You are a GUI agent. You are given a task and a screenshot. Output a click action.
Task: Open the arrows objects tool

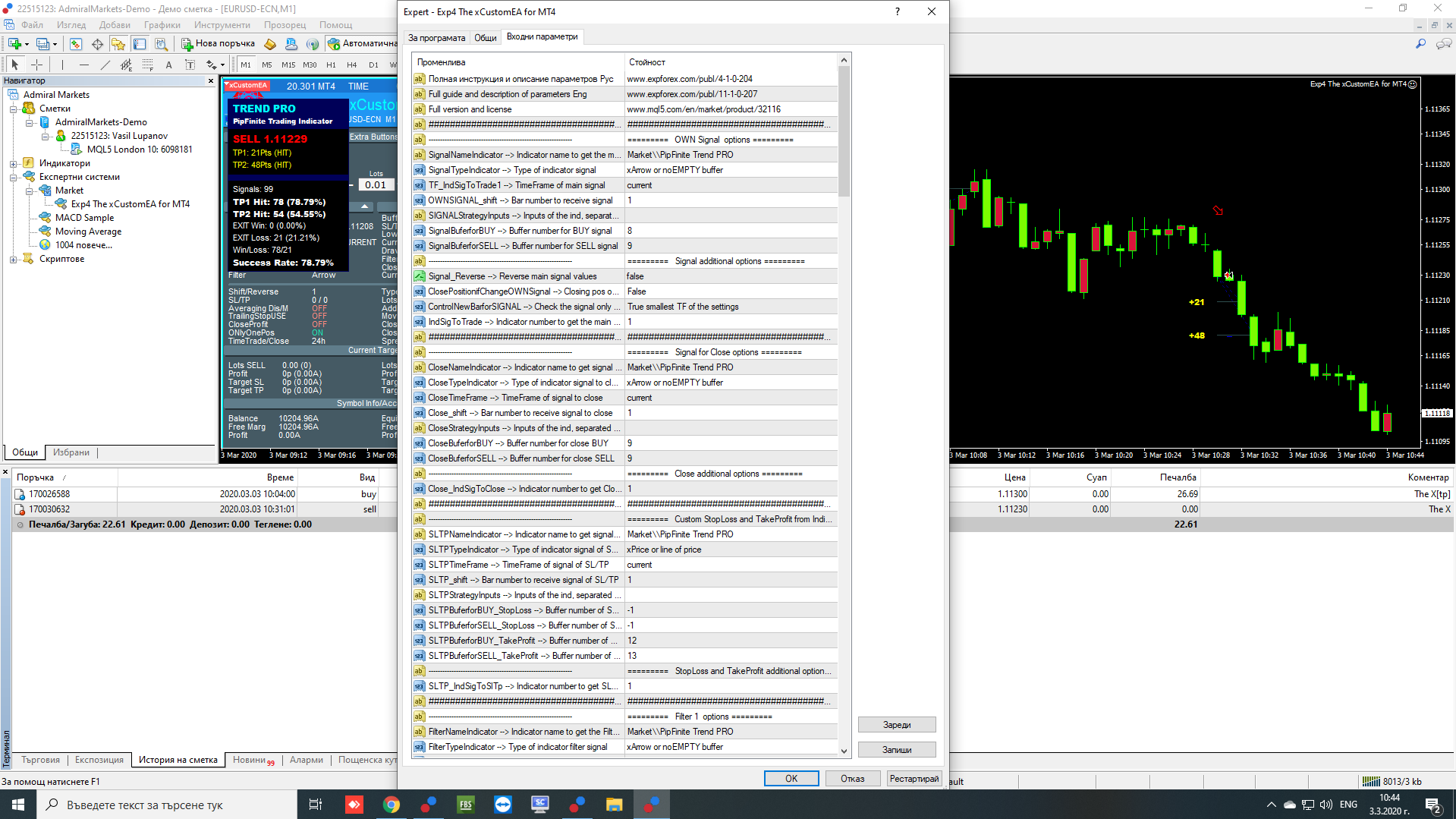(212, 65)
